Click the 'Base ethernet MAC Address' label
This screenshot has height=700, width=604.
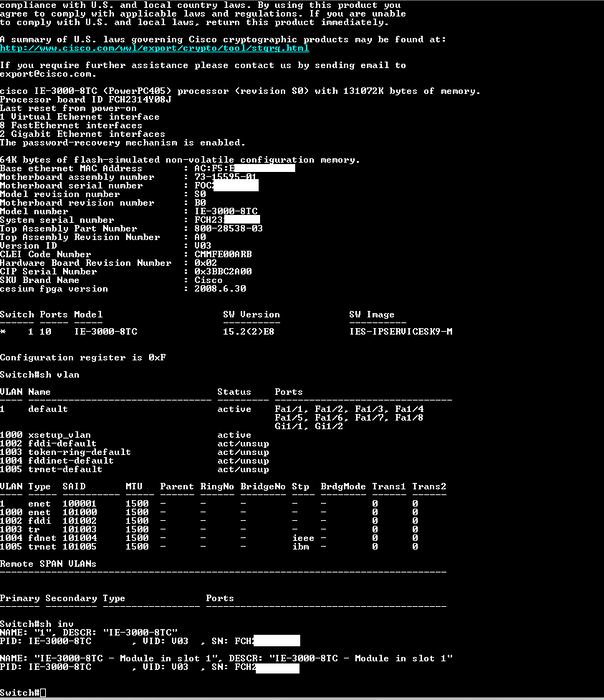point(71,168)
